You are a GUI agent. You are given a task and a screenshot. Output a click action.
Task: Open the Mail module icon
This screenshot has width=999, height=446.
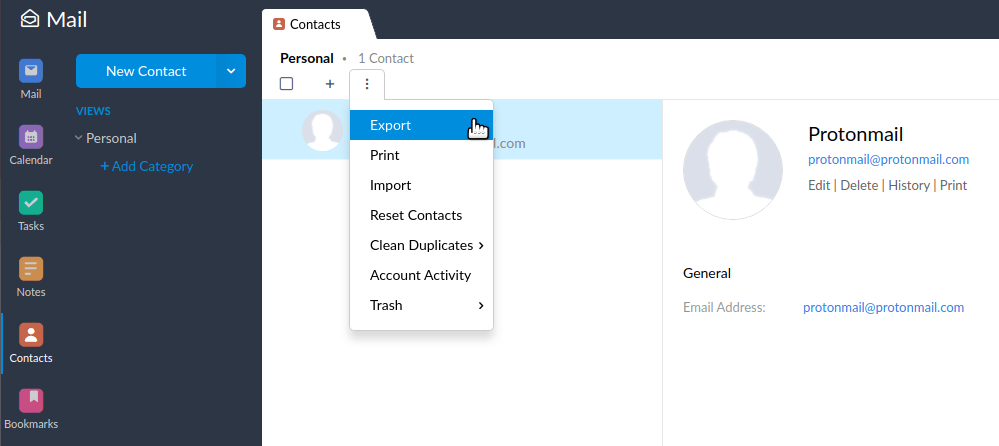30,72
